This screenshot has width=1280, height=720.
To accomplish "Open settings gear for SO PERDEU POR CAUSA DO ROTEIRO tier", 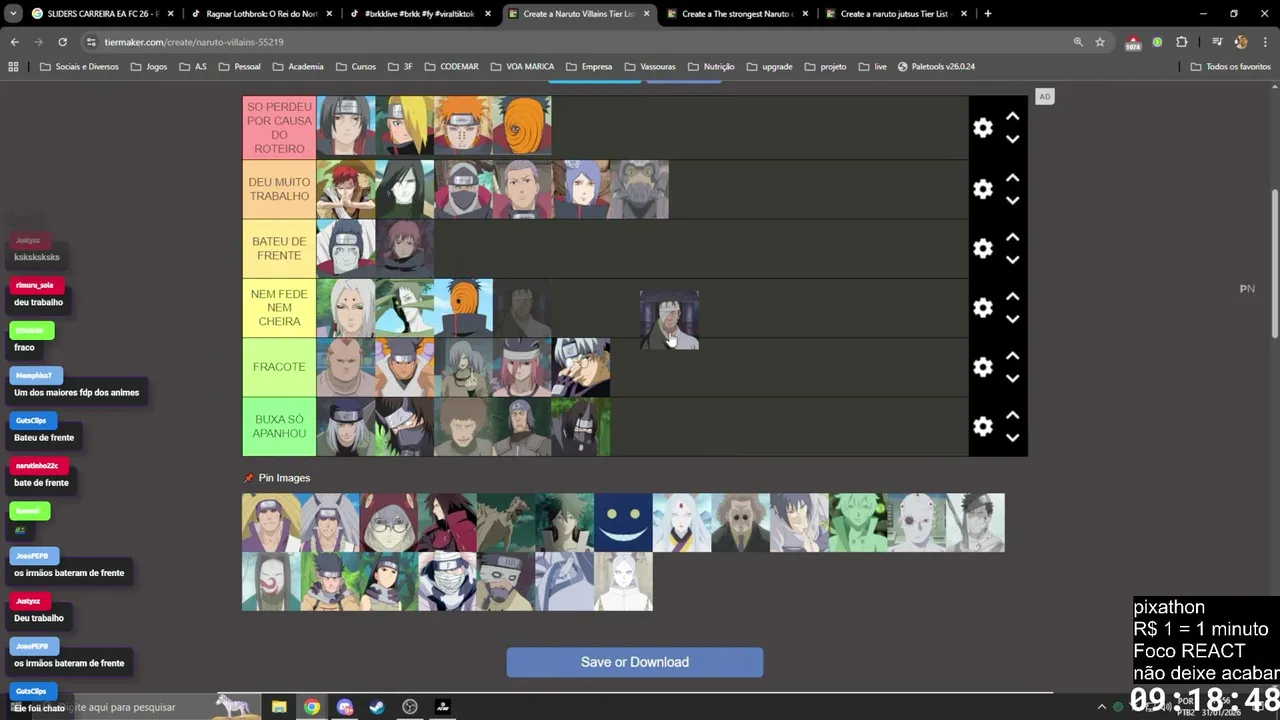I will click(983, 128).
